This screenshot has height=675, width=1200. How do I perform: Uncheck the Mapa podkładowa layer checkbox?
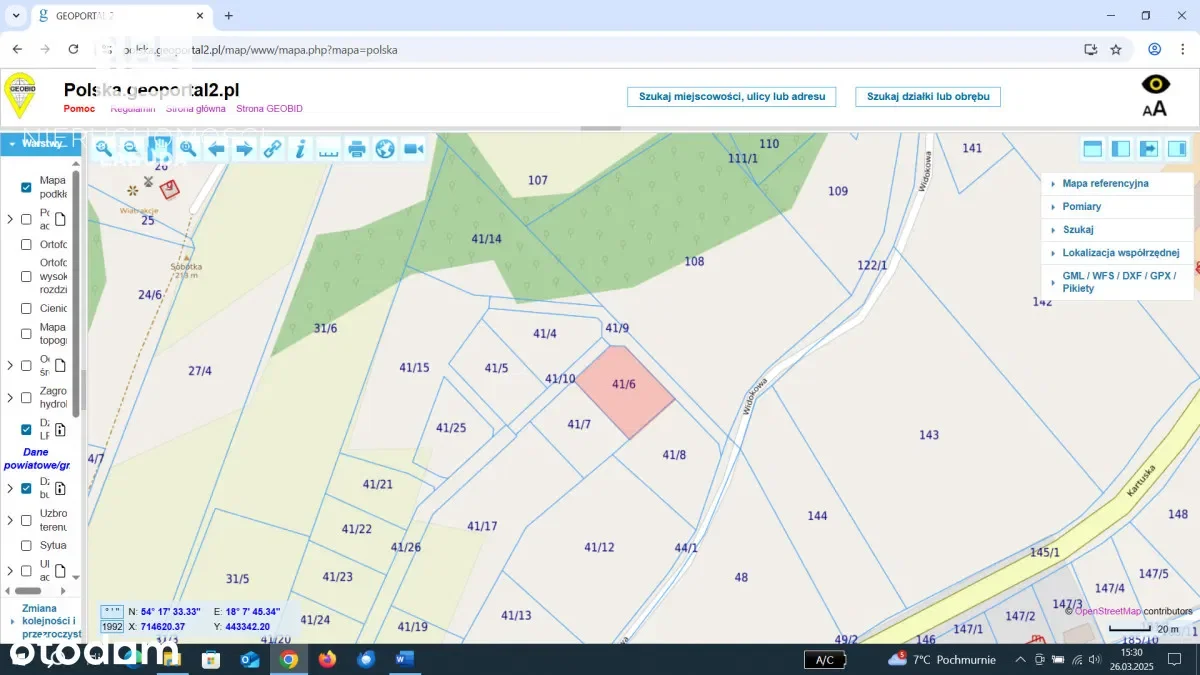click(27, 187)
